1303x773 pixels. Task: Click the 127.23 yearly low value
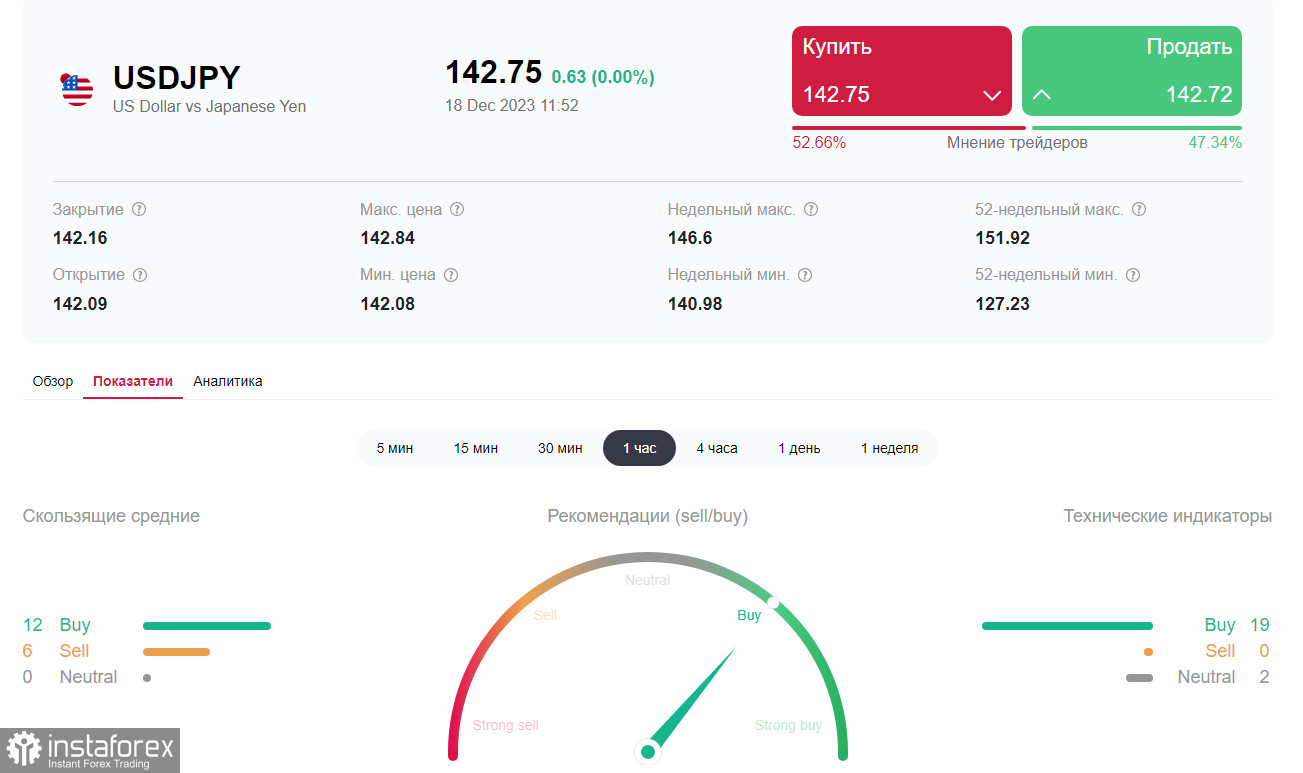[1002, 303]
